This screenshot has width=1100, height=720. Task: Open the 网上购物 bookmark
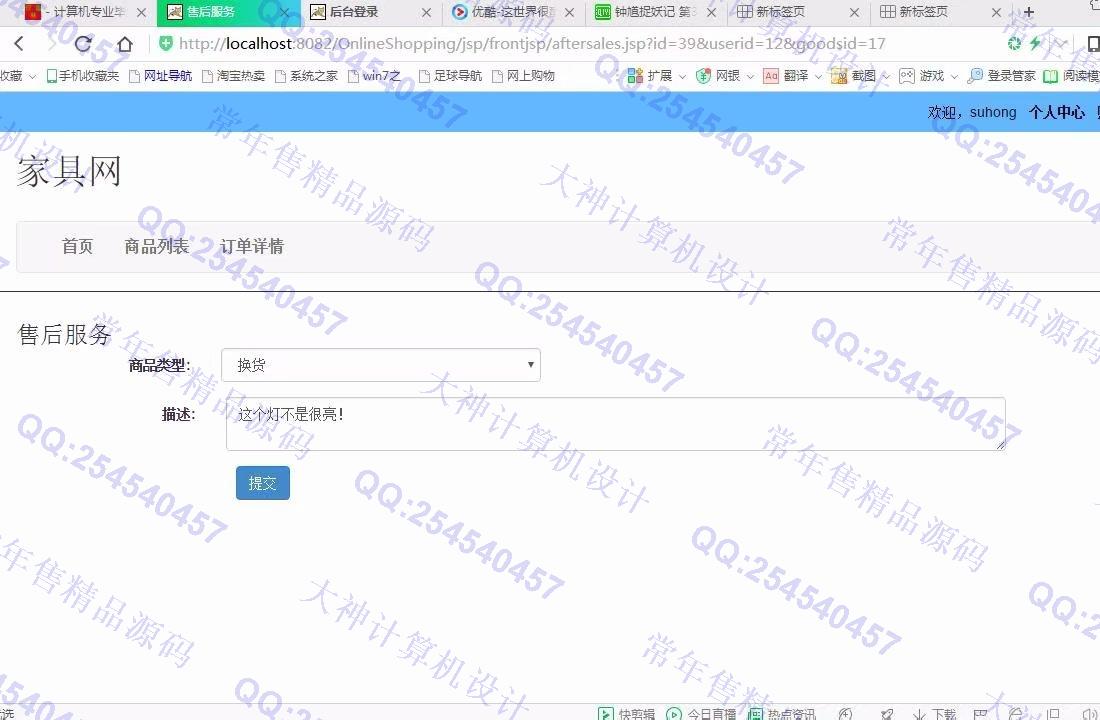pyautogui.click(x=523, y=76)
